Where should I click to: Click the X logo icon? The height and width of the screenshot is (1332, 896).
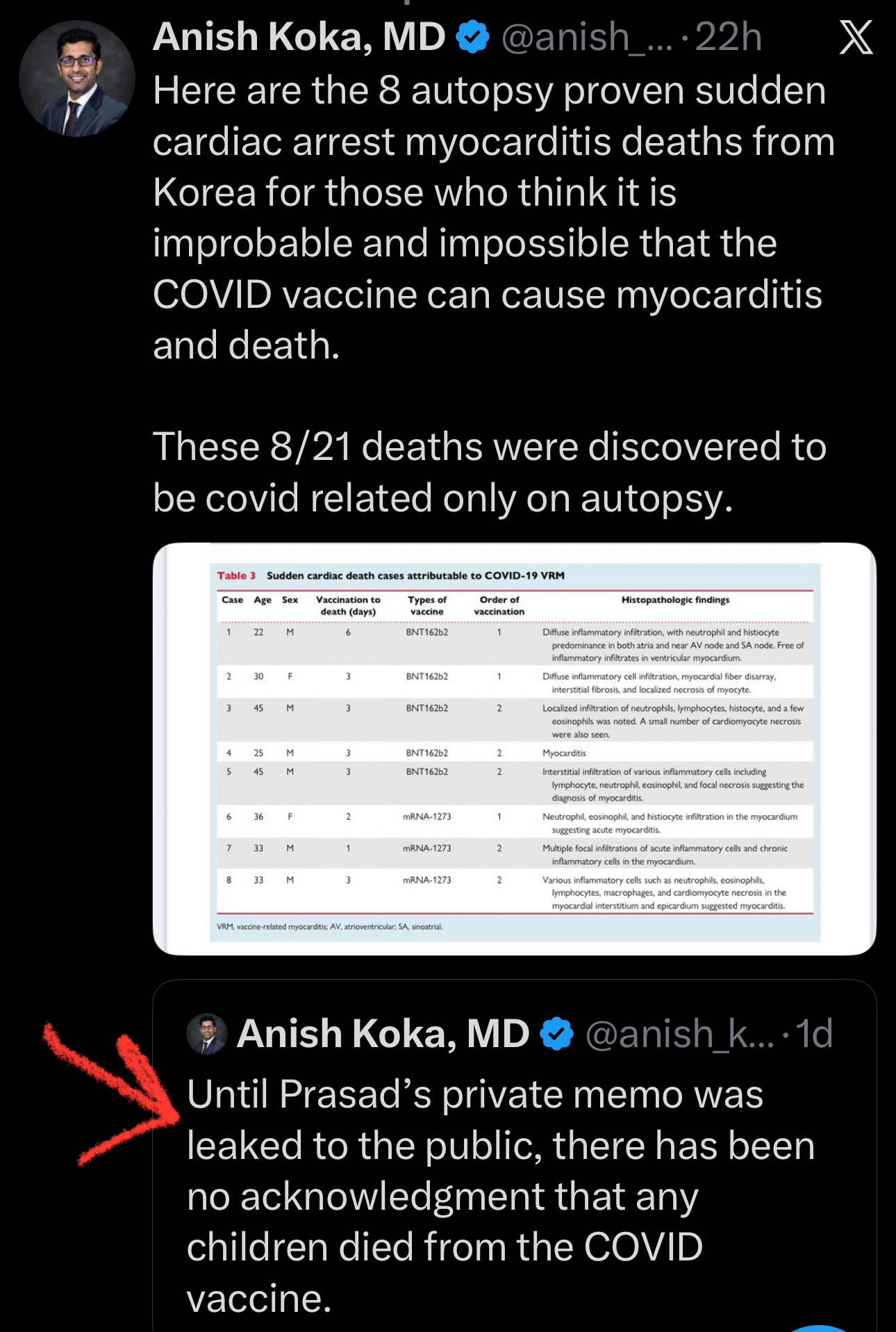coord(856,37)
